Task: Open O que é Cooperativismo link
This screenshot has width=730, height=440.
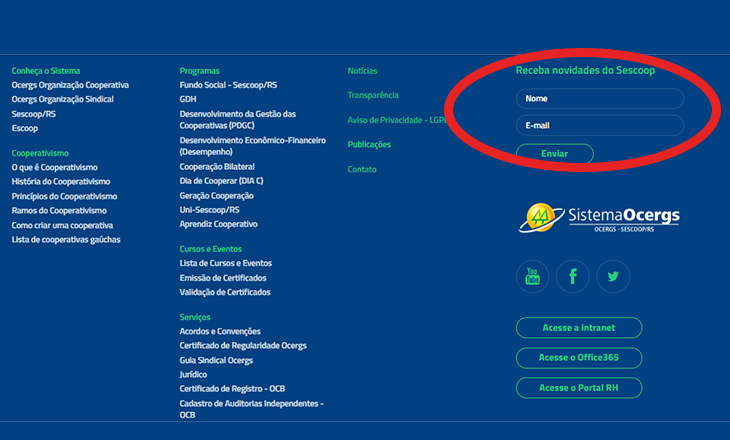Action: pyautogui.click(x=55, y=167)
